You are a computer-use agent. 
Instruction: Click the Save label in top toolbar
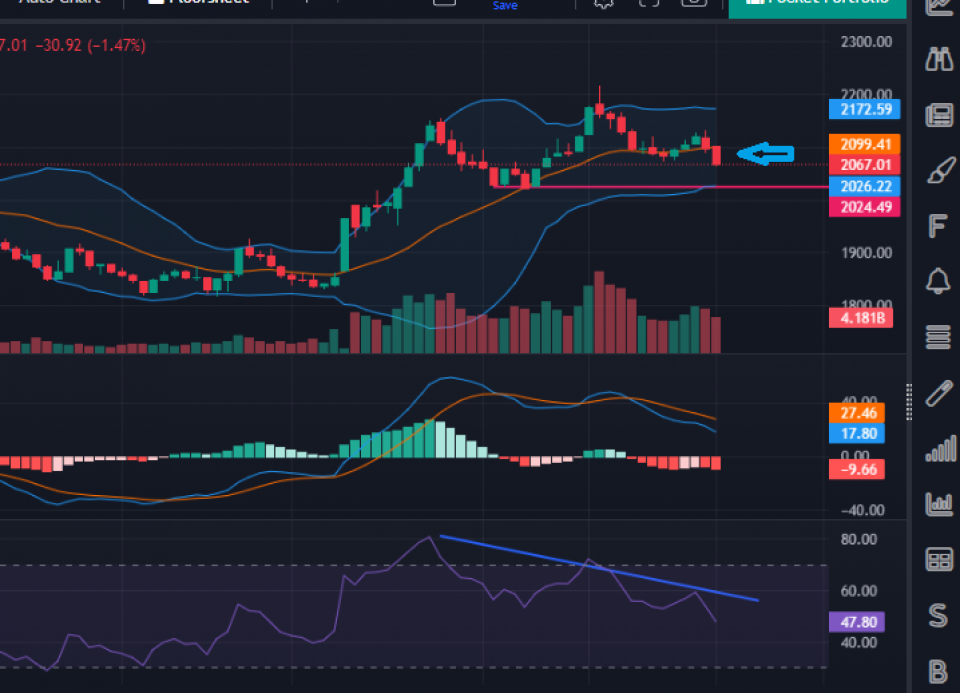pos(505,6)
